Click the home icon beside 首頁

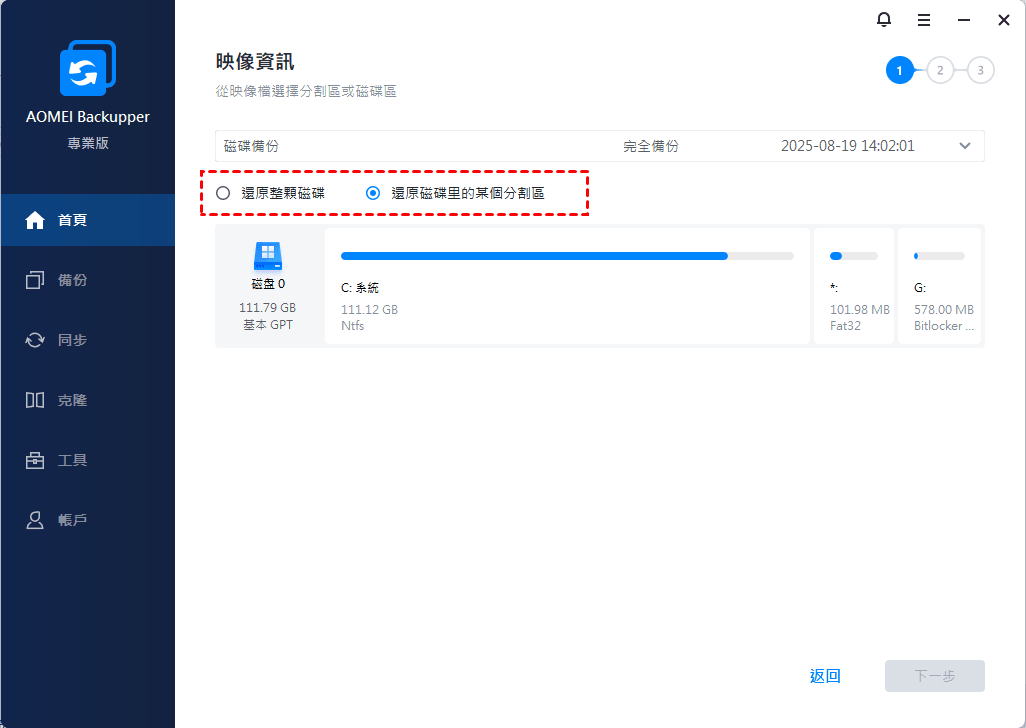(x=35, y=220)
